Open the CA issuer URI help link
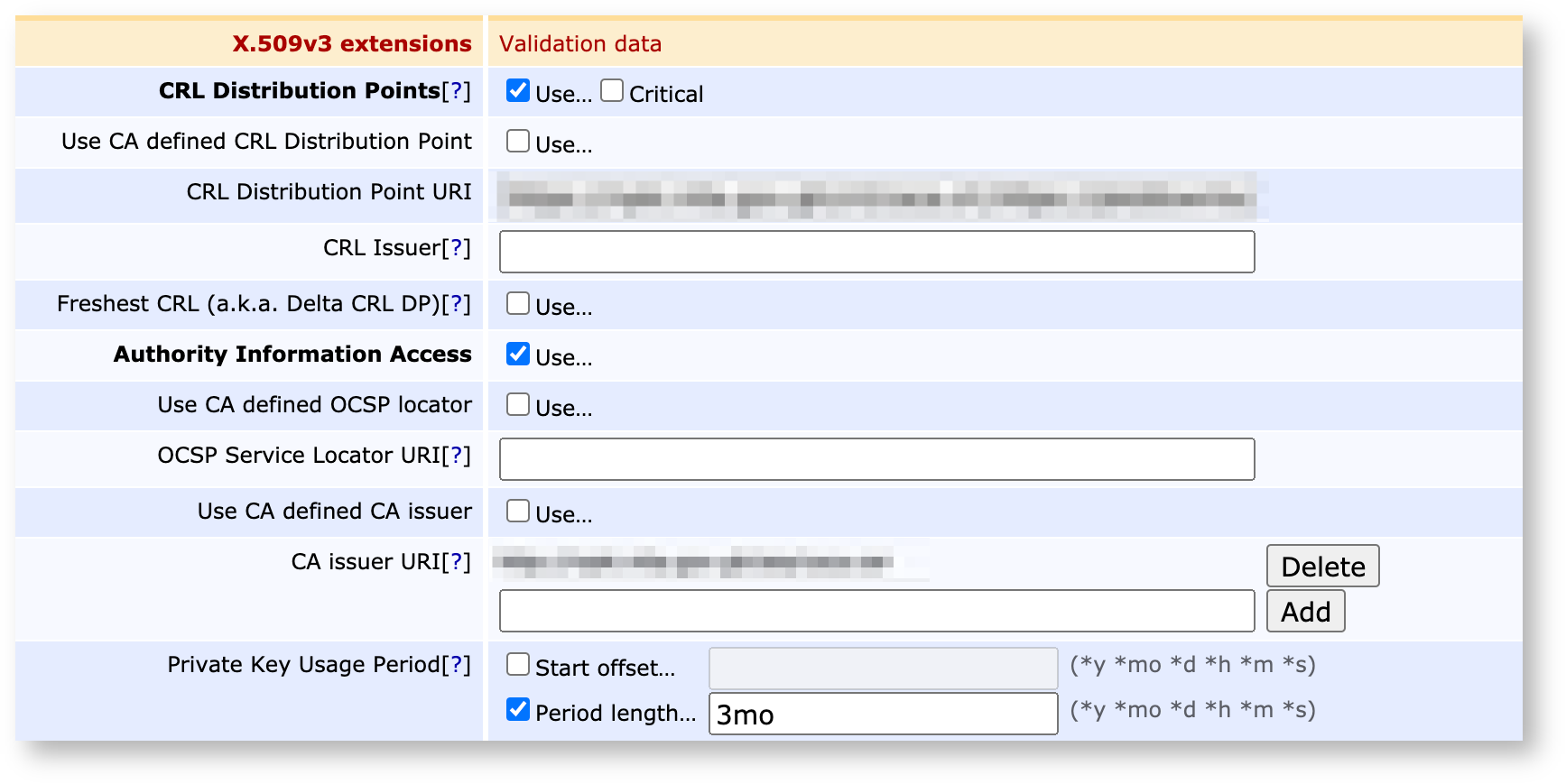The width and height of the screenshot is (1566, 784). (456, 562)
